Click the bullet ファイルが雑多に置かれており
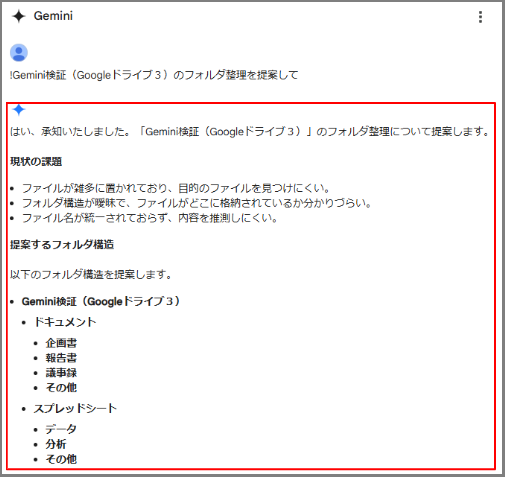505x477 pixels. (176, 188)
